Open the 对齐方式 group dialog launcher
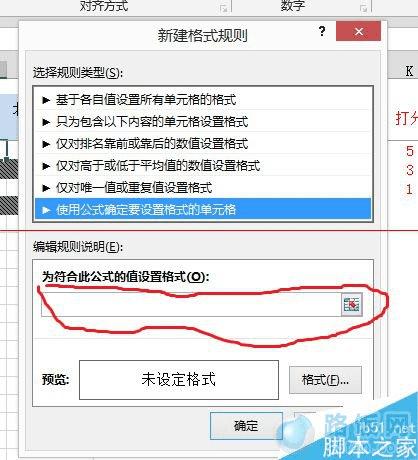The width and height of the screenshot is (418, 460). tap(224, 8)
